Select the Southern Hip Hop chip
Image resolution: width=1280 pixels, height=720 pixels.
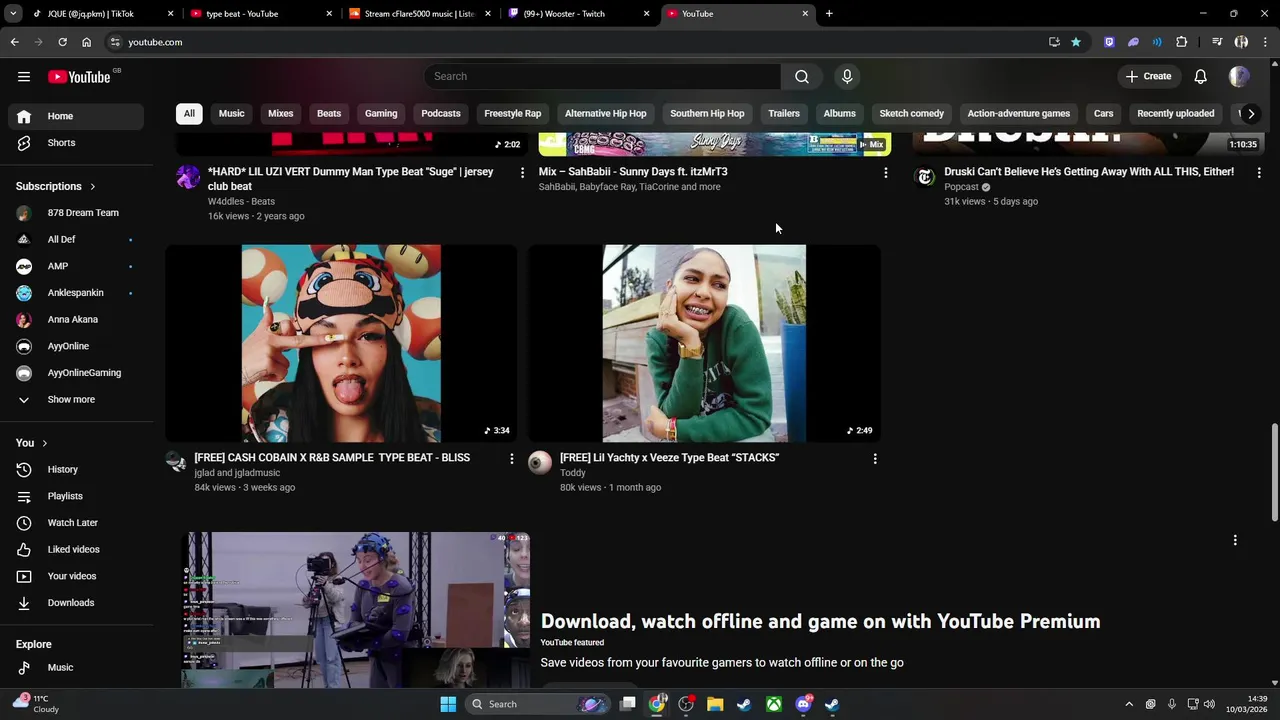click(707, 114)
